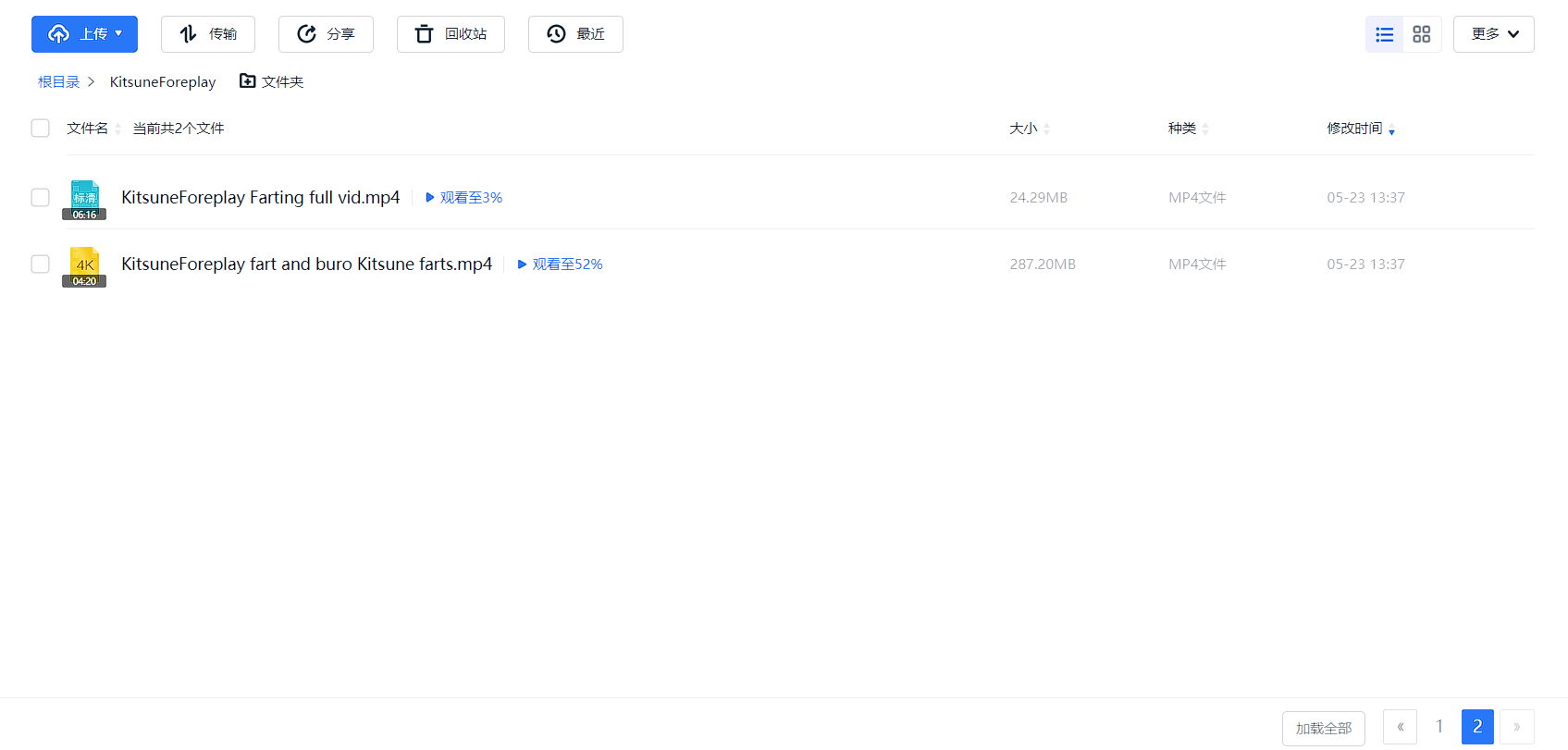Go to the previous page arrow
1568x750 pixels.
1400,727
